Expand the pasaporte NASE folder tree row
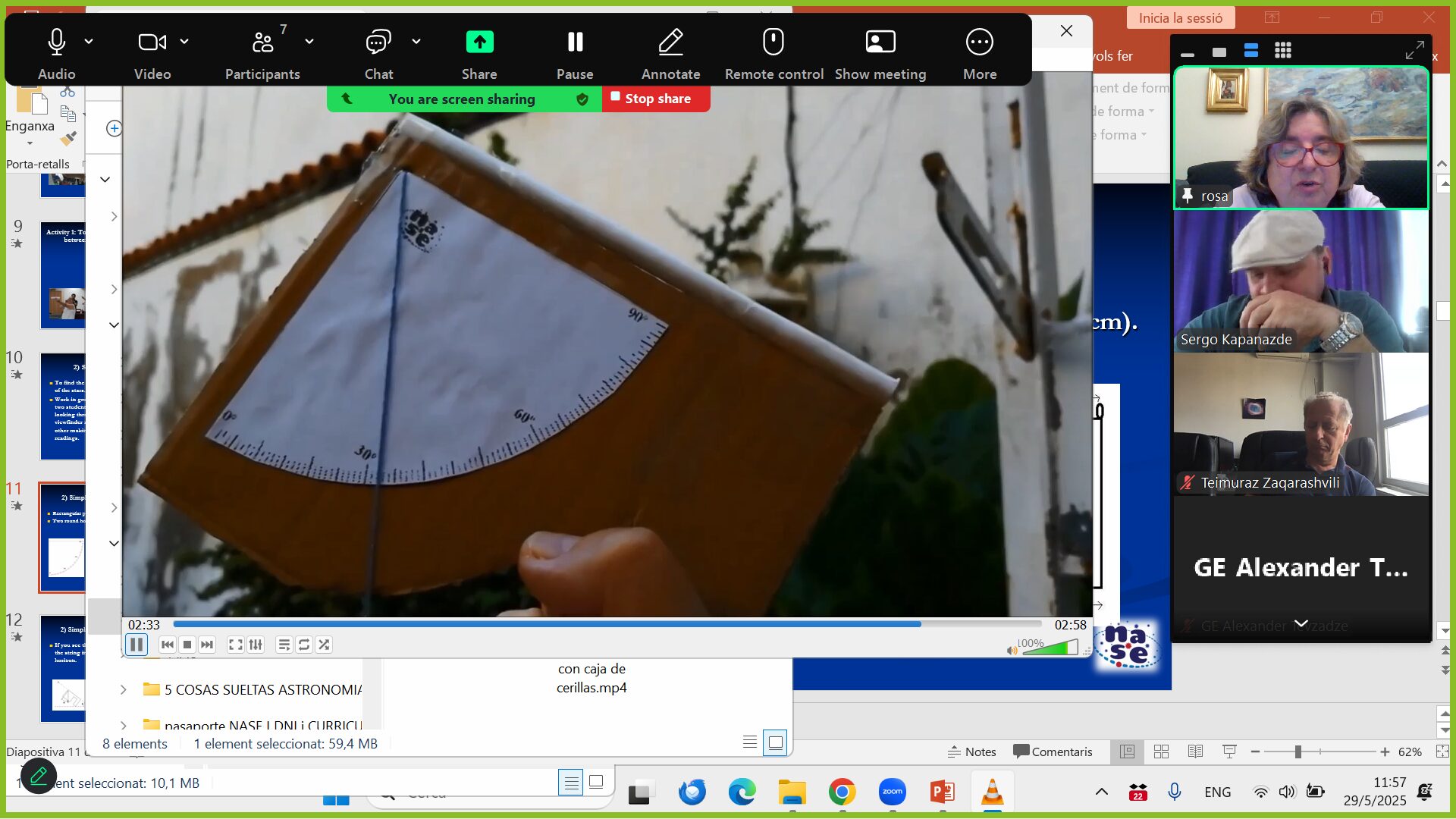The image size is (1456, 819). click(x=124, y=725)
